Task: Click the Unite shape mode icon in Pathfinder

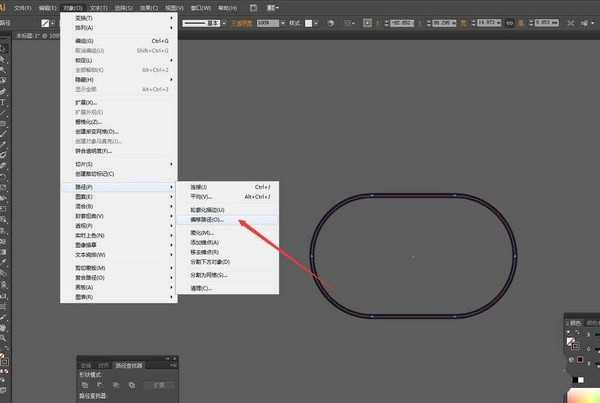Action: 85,384
